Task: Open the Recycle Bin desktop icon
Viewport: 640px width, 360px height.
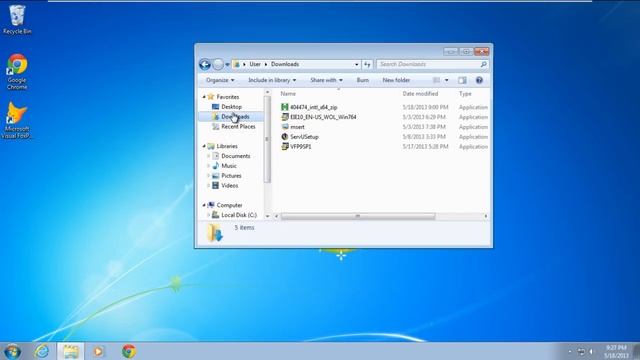Action: [17, 19]
